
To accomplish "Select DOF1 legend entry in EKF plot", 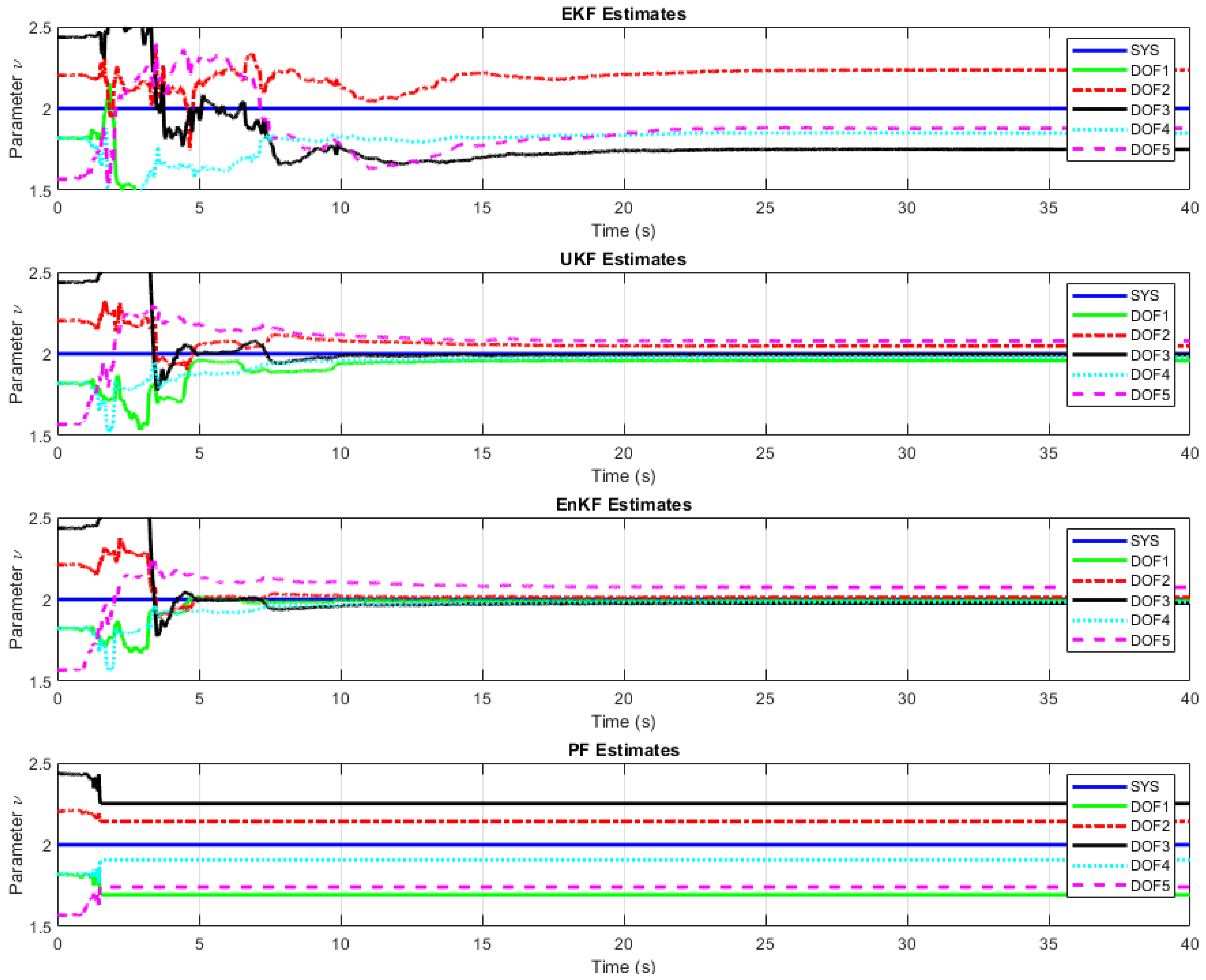I will [1149, 71].
